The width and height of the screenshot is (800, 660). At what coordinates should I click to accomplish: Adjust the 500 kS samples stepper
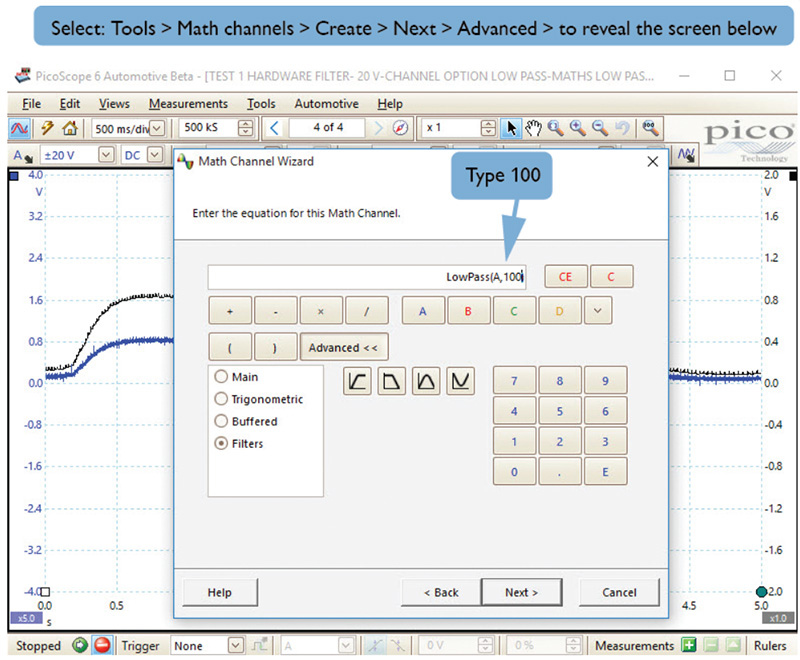pos(245,128)
